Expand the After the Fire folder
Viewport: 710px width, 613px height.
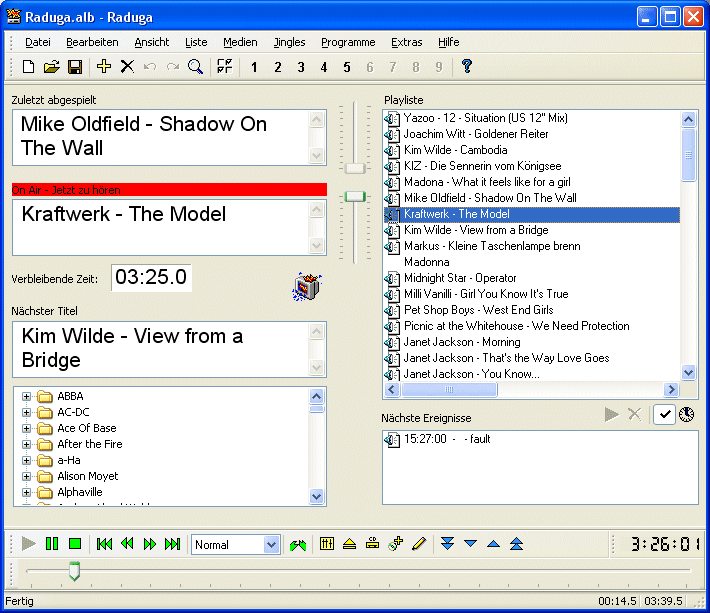pyautogui.click(x=26, y=445)
